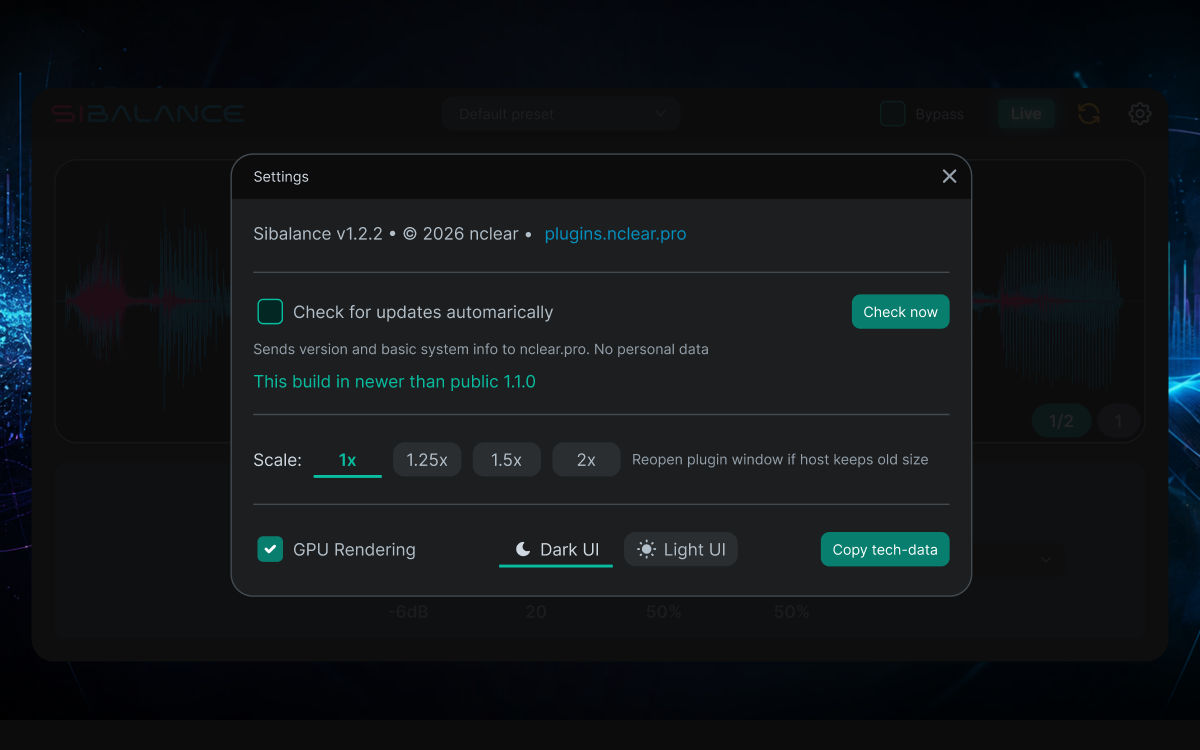Click the 'Sends version and basic system info' description
The image size is (1200, 750).
[481, 350]
